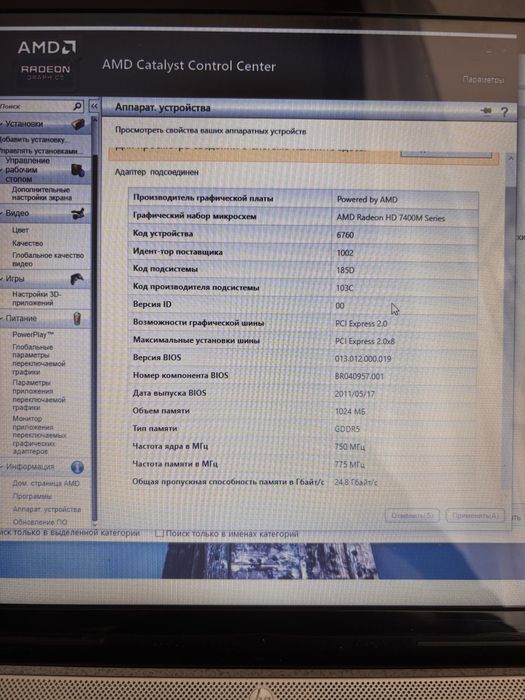Select Цвет under Видео

point(21,230)
